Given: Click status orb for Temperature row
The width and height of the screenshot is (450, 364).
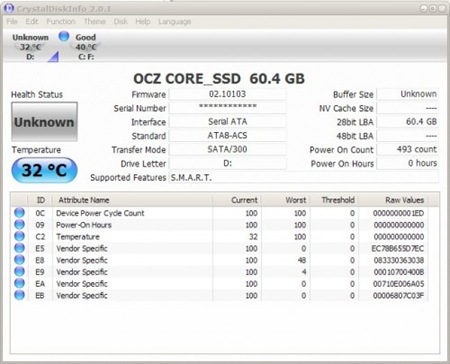Looking at the screenshot, I should (19, 236).
